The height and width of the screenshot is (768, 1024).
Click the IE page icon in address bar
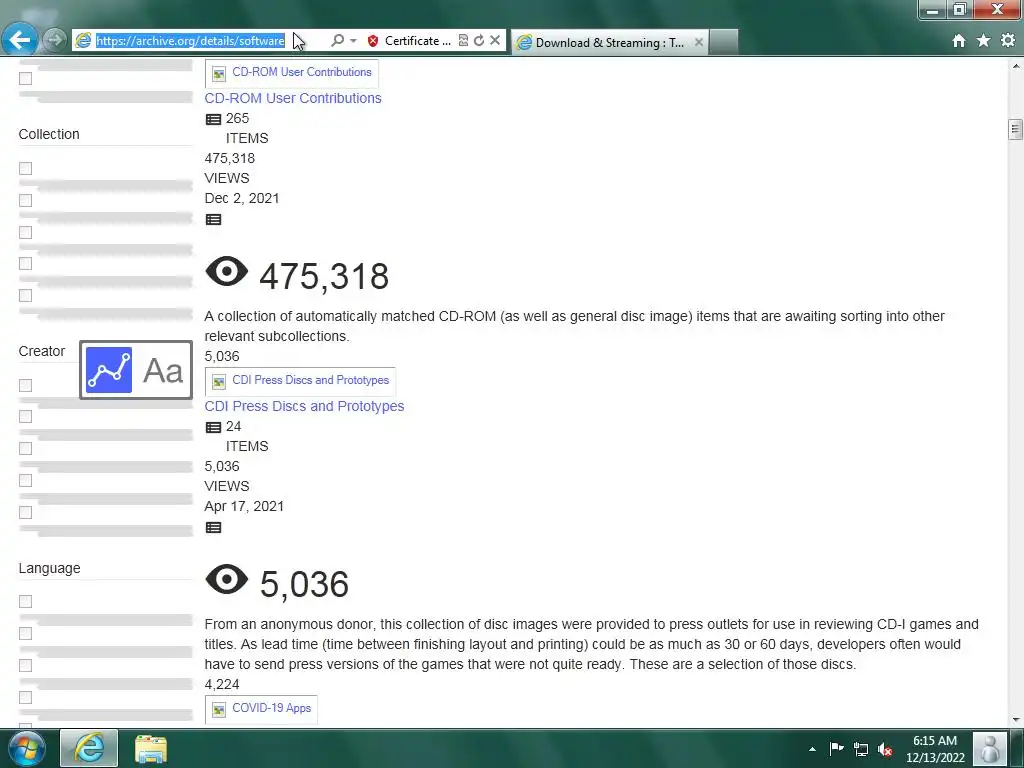coord(84,40)
